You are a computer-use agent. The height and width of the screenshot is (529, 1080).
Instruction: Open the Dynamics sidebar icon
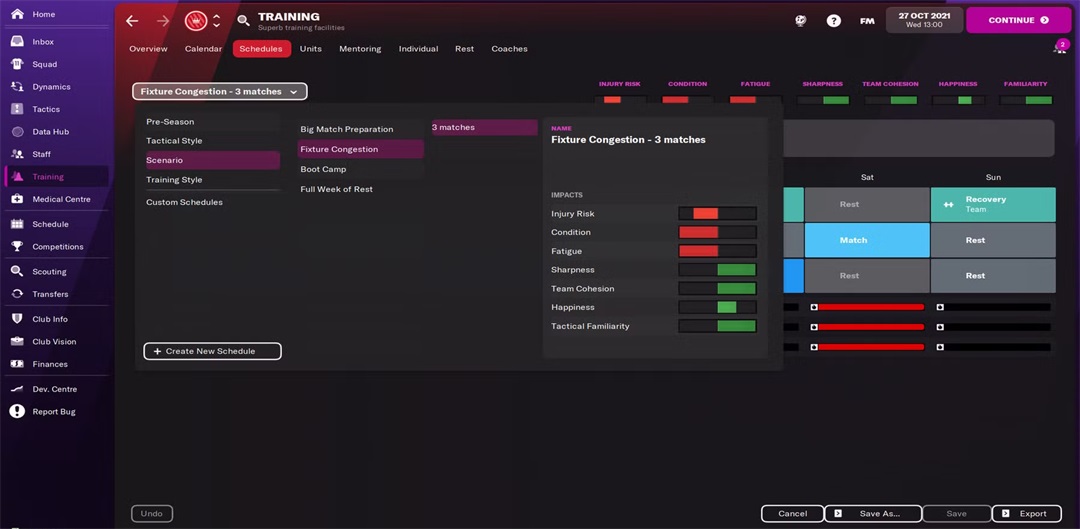18,87
